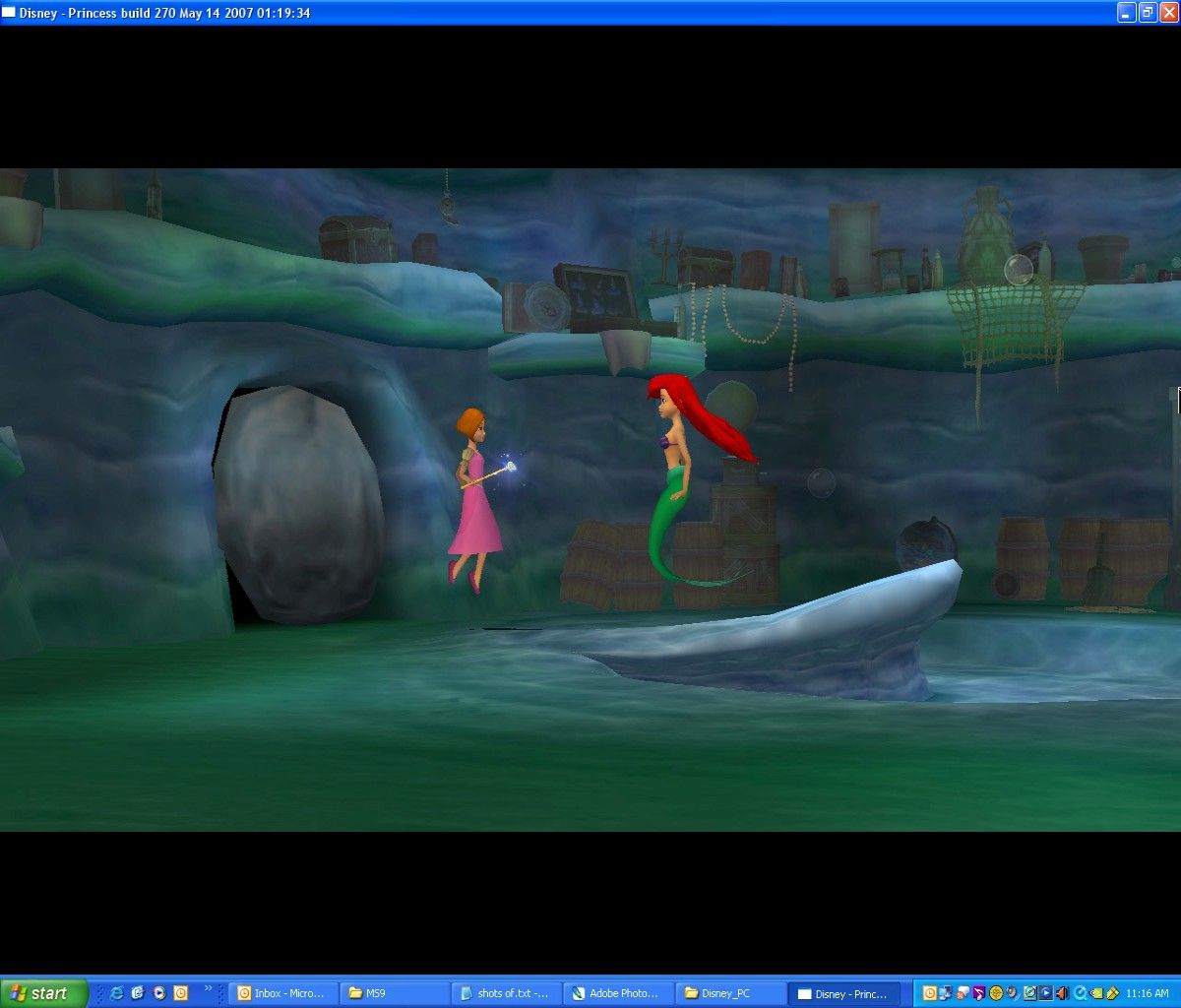Launch Outlook Express from Quick Launch
The image size is (1181, 1008).
[x=138, y=993]
